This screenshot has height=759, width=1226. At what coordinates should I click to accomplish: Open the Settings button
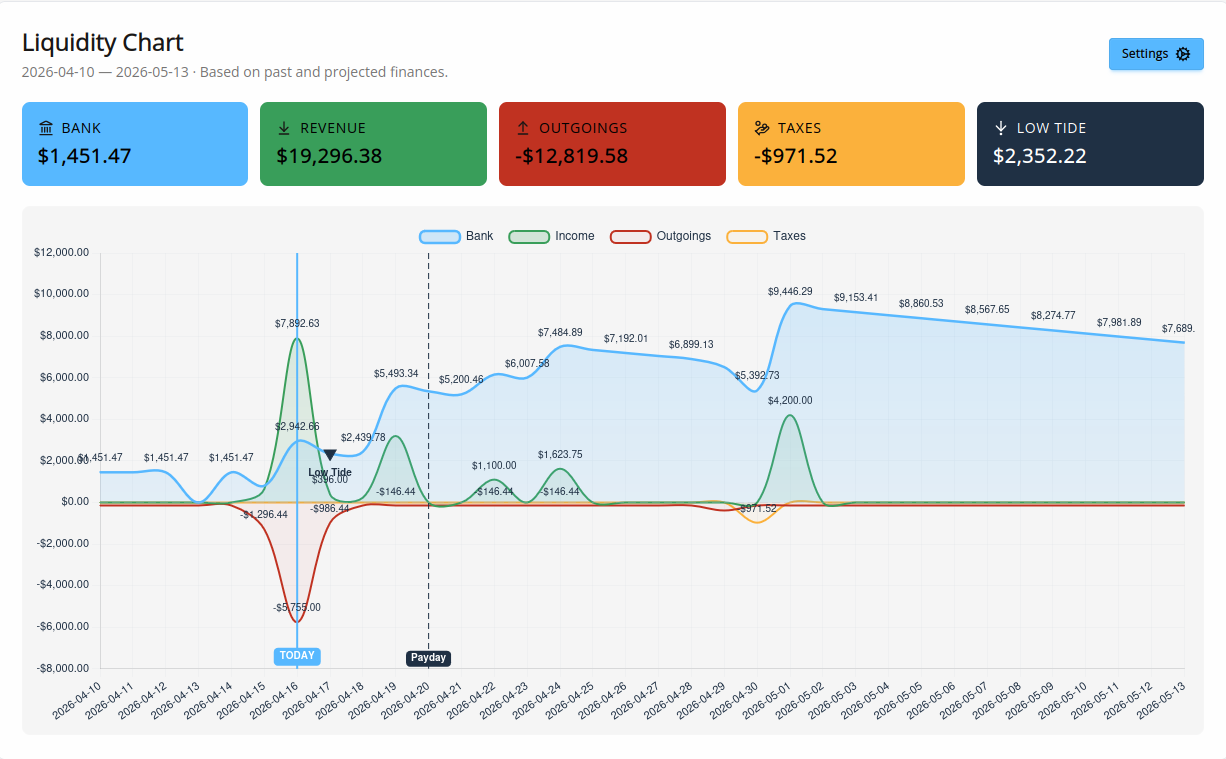(1156, 54)
